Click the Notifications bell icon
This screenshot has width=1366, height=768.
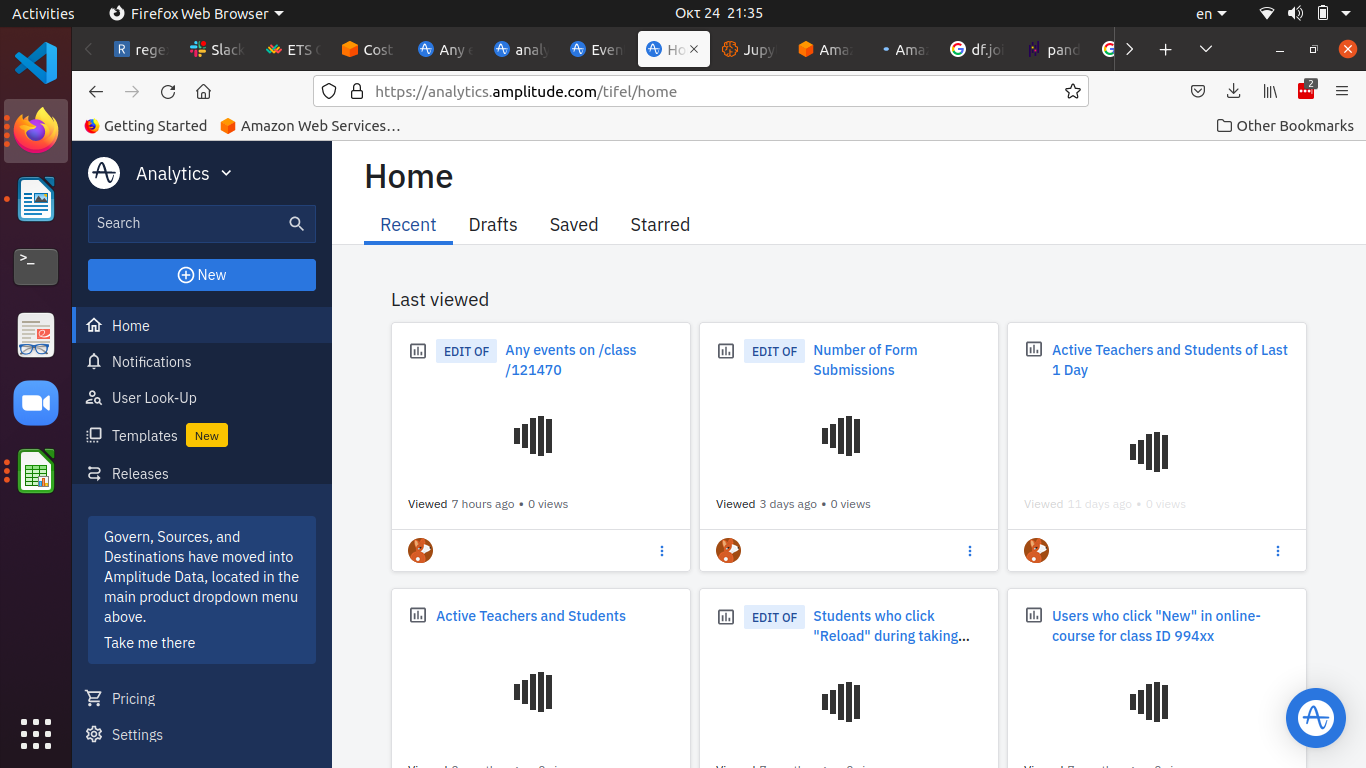click(x=94, y=361)
